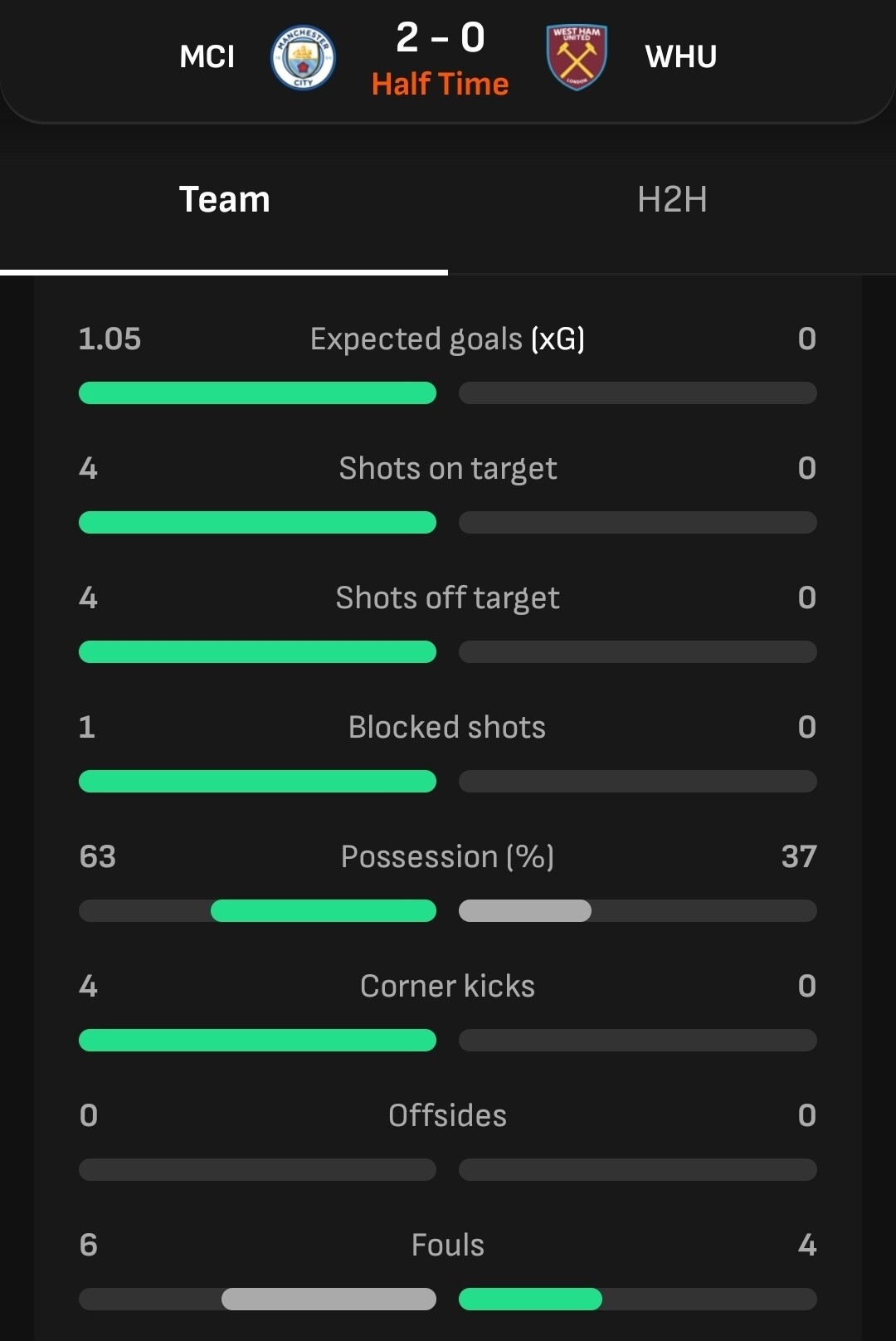Tap the 2 - 0 match score
This screenshot has width=896, height=1341.
[441, 38]
